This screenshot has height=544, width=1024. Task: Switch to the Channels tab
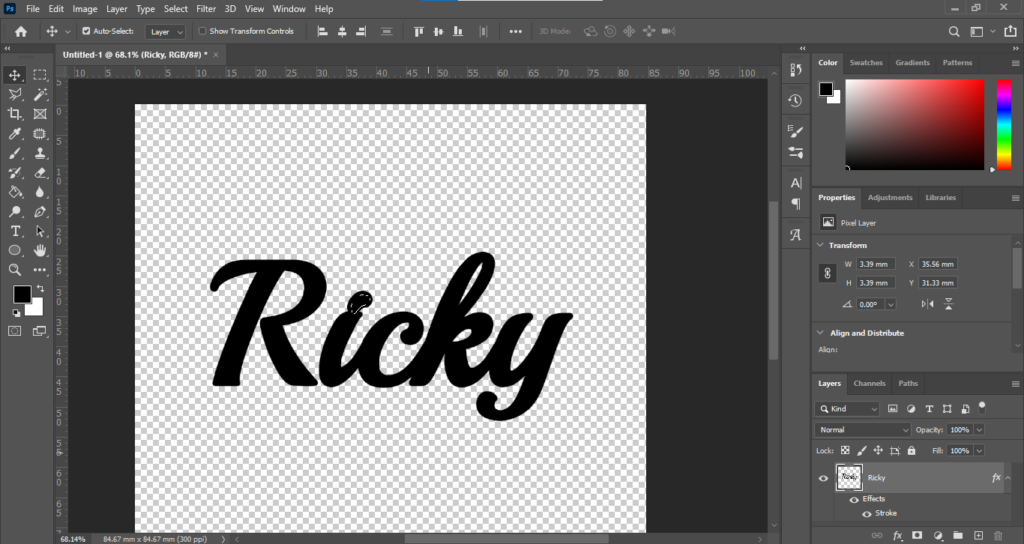tap(869, 383)
